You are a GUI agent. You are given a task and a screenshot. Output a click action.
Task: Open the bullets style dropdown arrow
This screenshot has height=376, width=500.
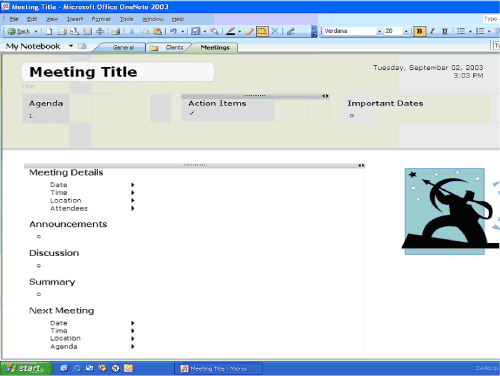coord(470,32)
